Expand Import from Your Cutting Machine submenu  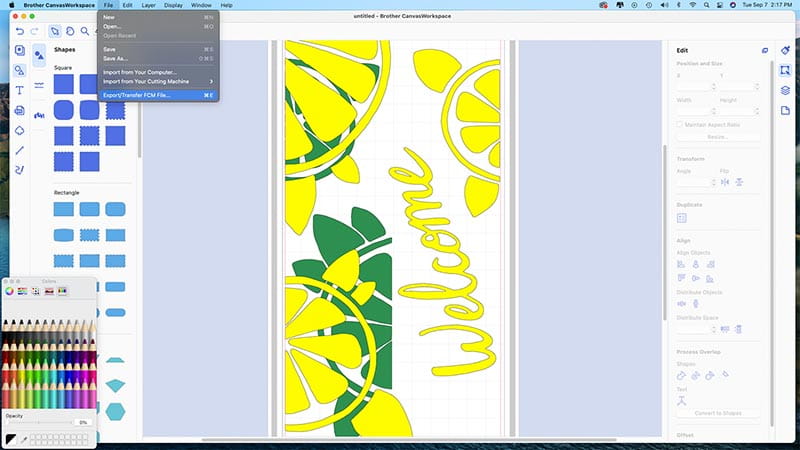(158, 82)
